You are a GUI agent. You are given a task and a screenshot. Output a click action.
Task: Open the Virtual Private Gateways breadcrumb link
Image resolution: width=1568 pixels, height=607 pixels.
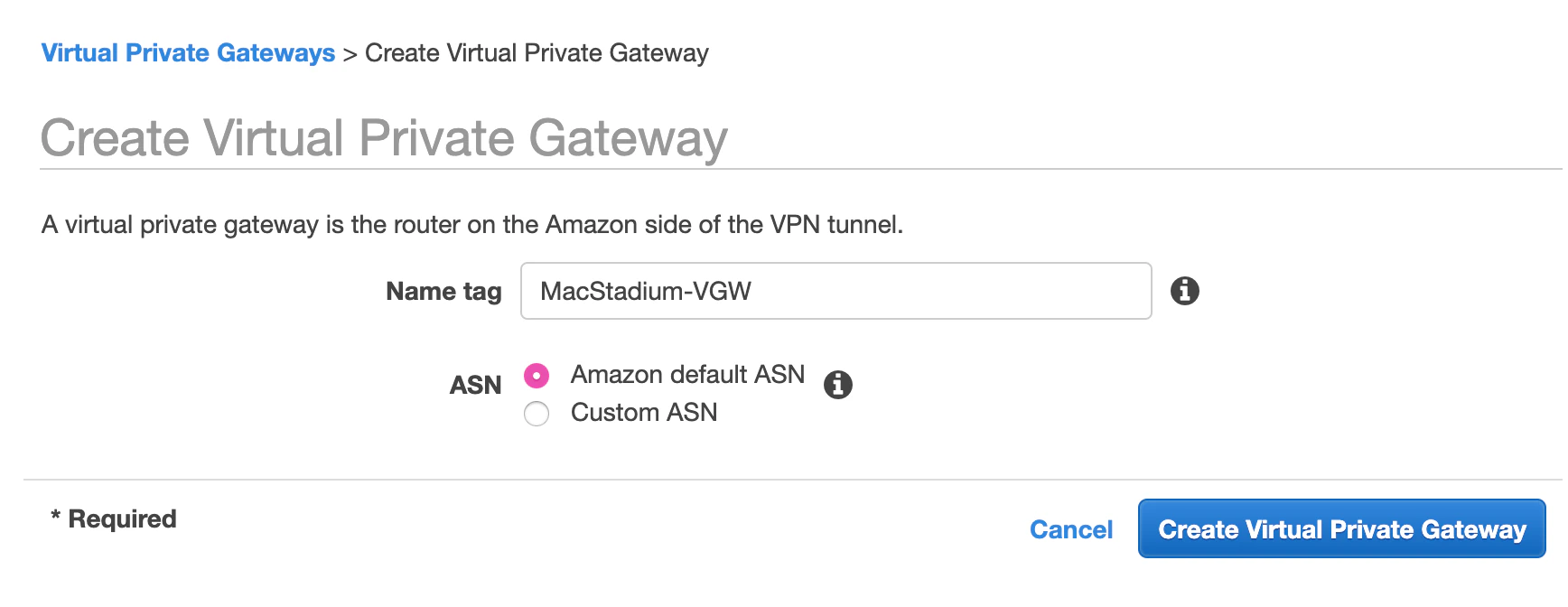point(188,52)
